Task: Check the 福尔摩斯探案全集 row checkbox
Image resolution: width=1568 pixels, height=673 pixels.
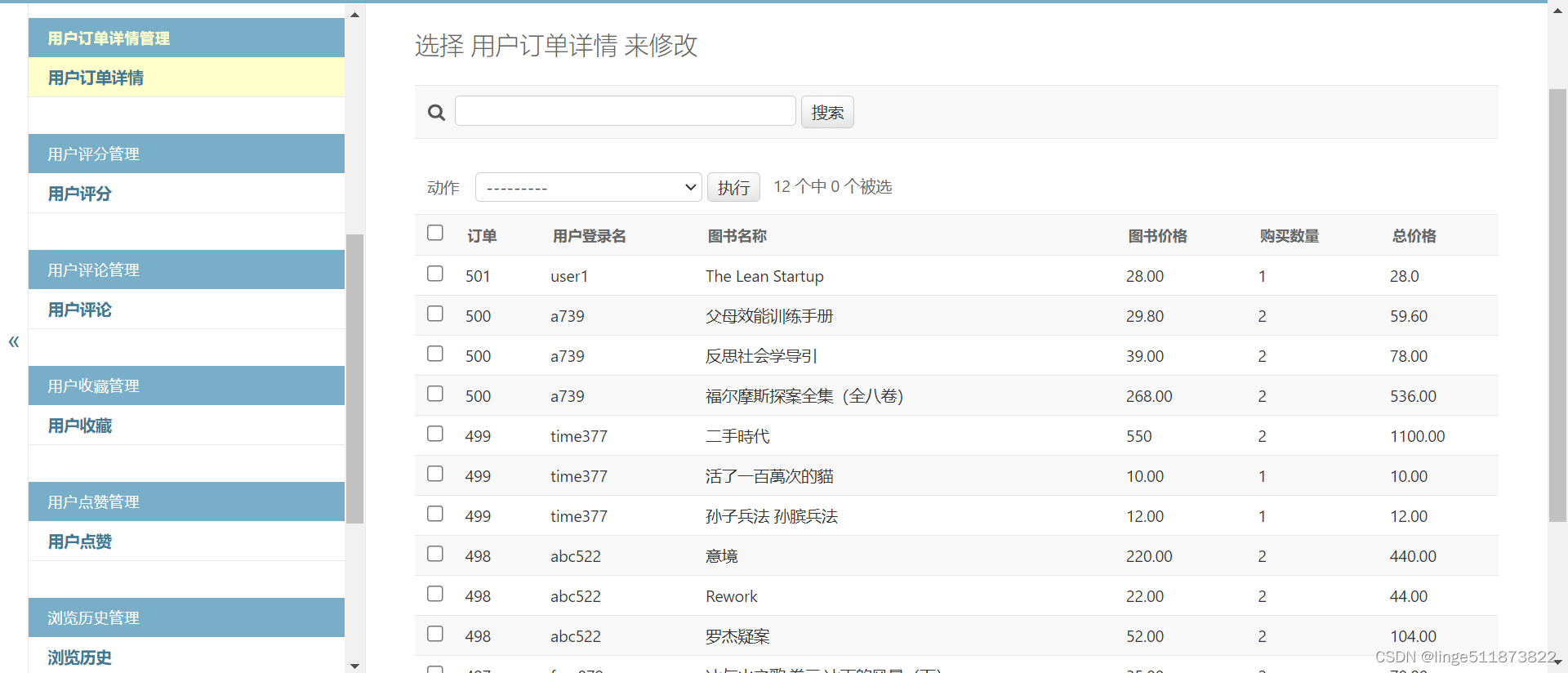Action: point(435,394)
